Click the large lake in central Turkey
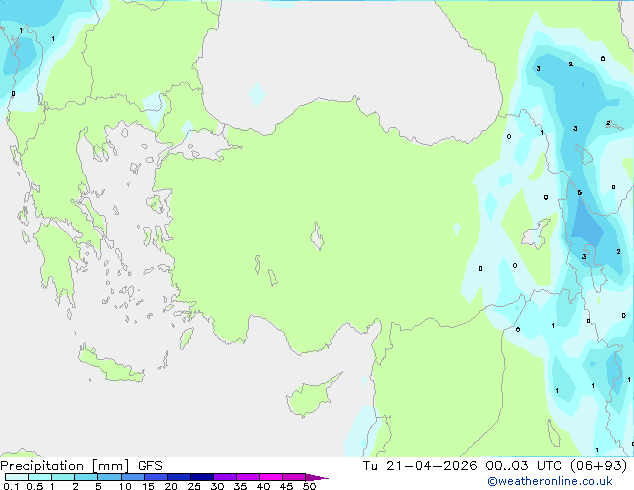Screen dimensions: 634x490 (317, 236)
